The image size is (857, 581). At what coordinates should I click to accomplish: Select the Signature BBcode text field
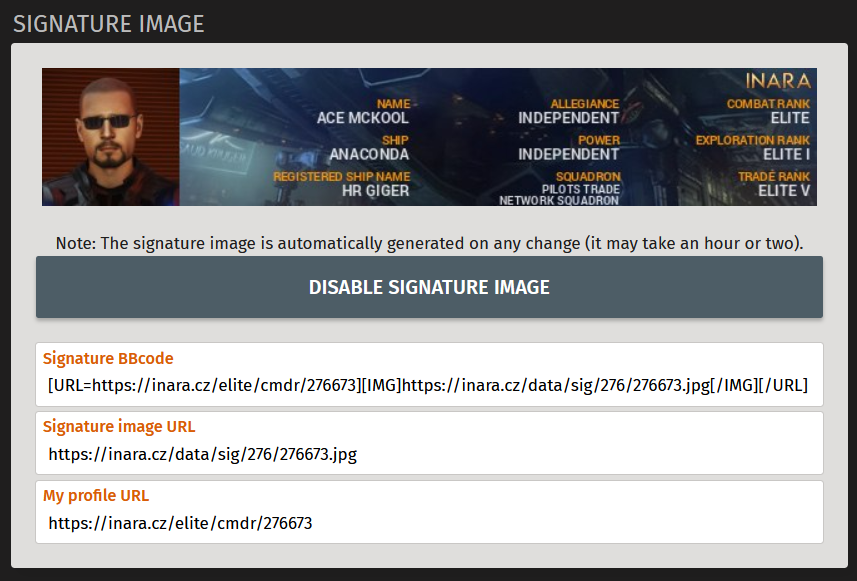point(429,374)
